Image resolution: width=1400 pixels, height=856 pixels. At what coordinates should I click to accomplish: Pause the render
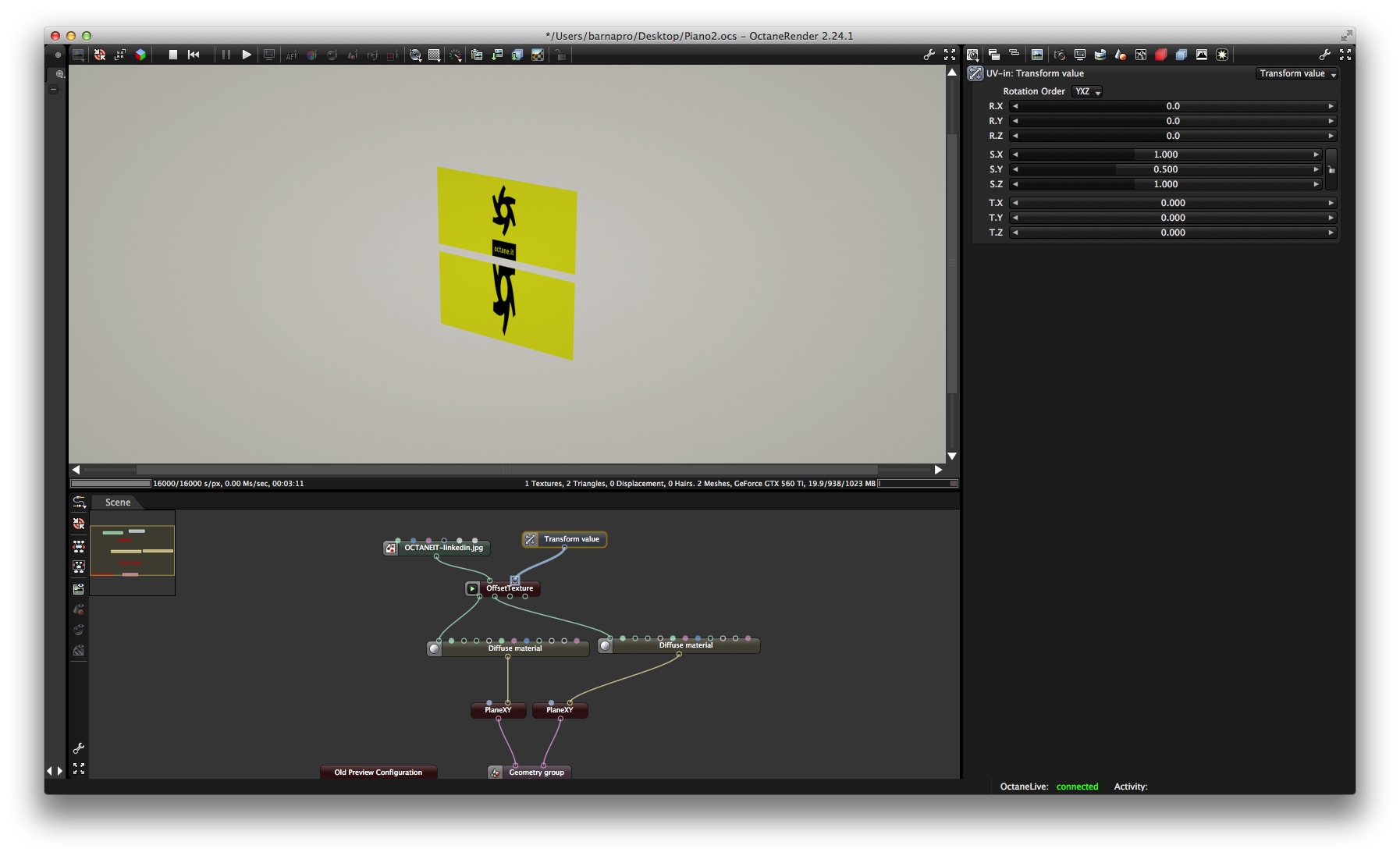tap(226, 55)
